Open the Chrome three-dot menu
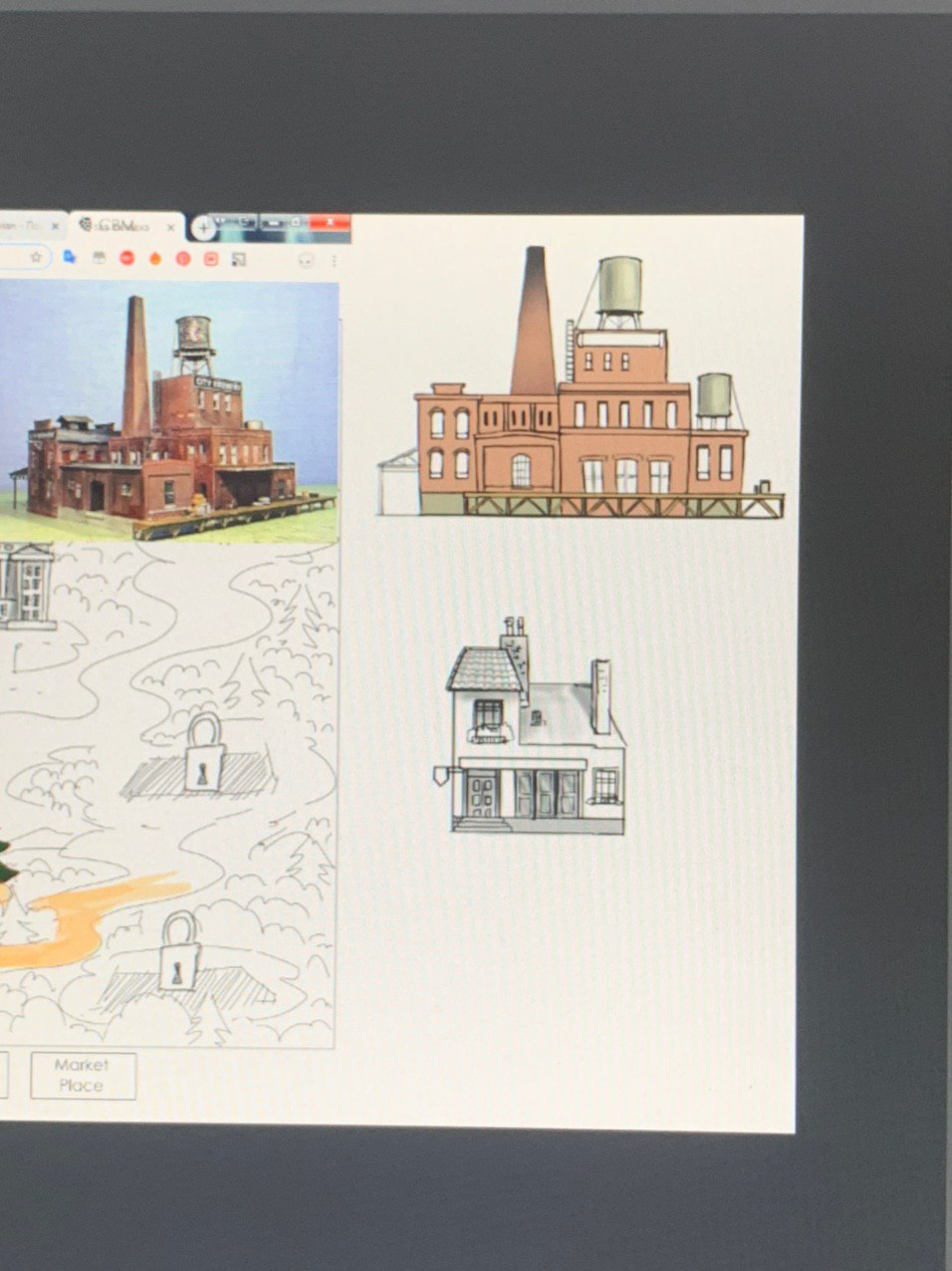Screen dimensions: 952x1271 [334, 260]
